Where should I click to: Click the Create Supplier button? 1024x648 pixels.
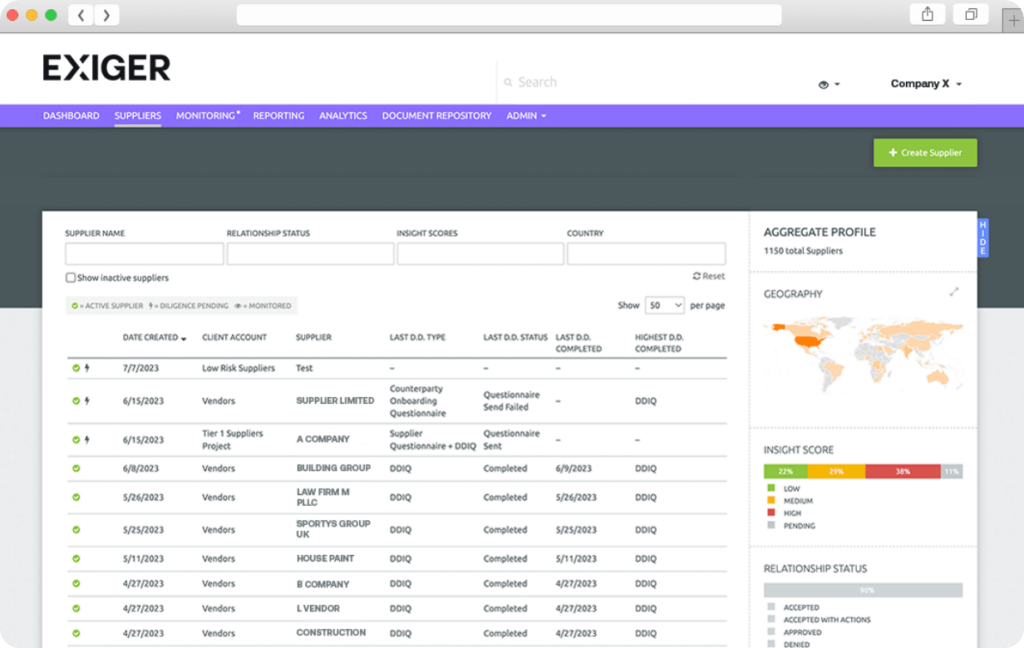925,153
